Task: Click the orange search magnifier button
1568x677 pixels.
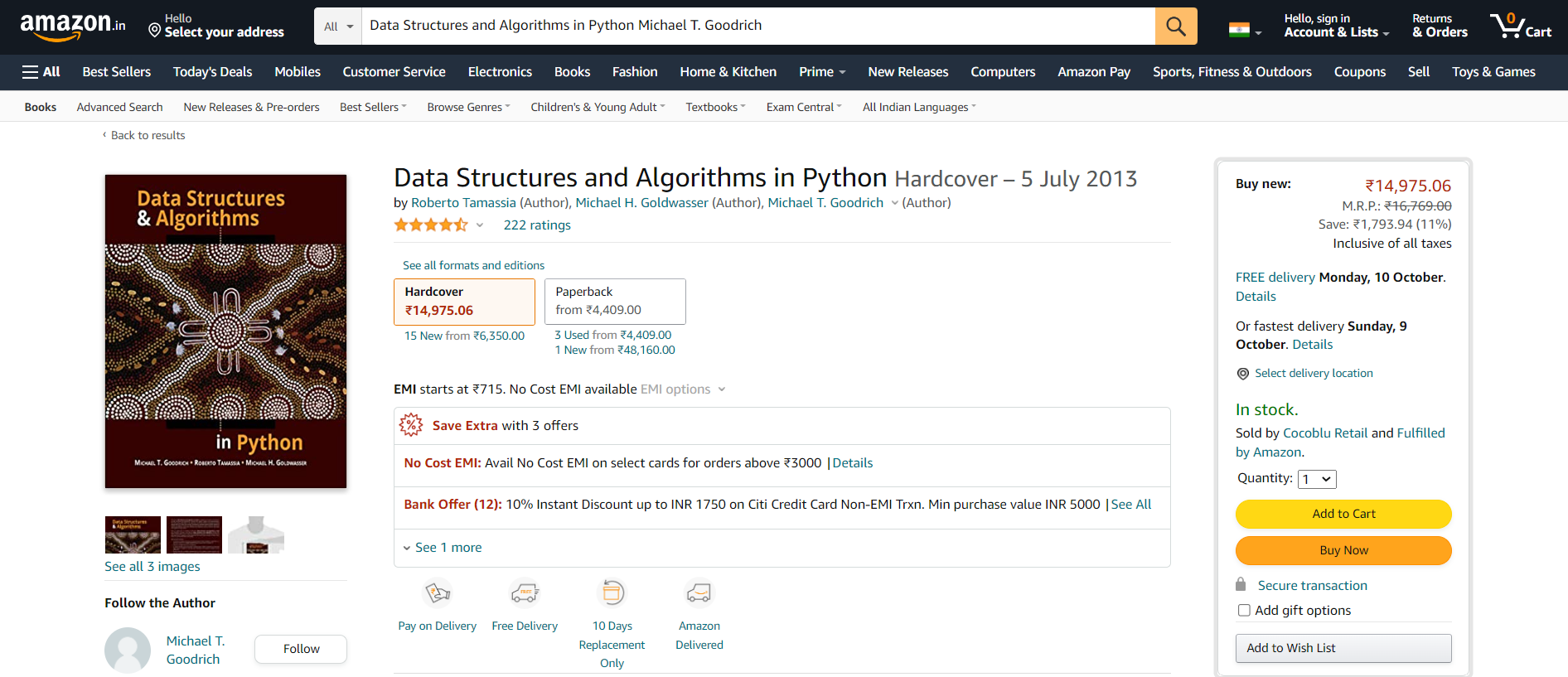Action: tap(1176, 26)
